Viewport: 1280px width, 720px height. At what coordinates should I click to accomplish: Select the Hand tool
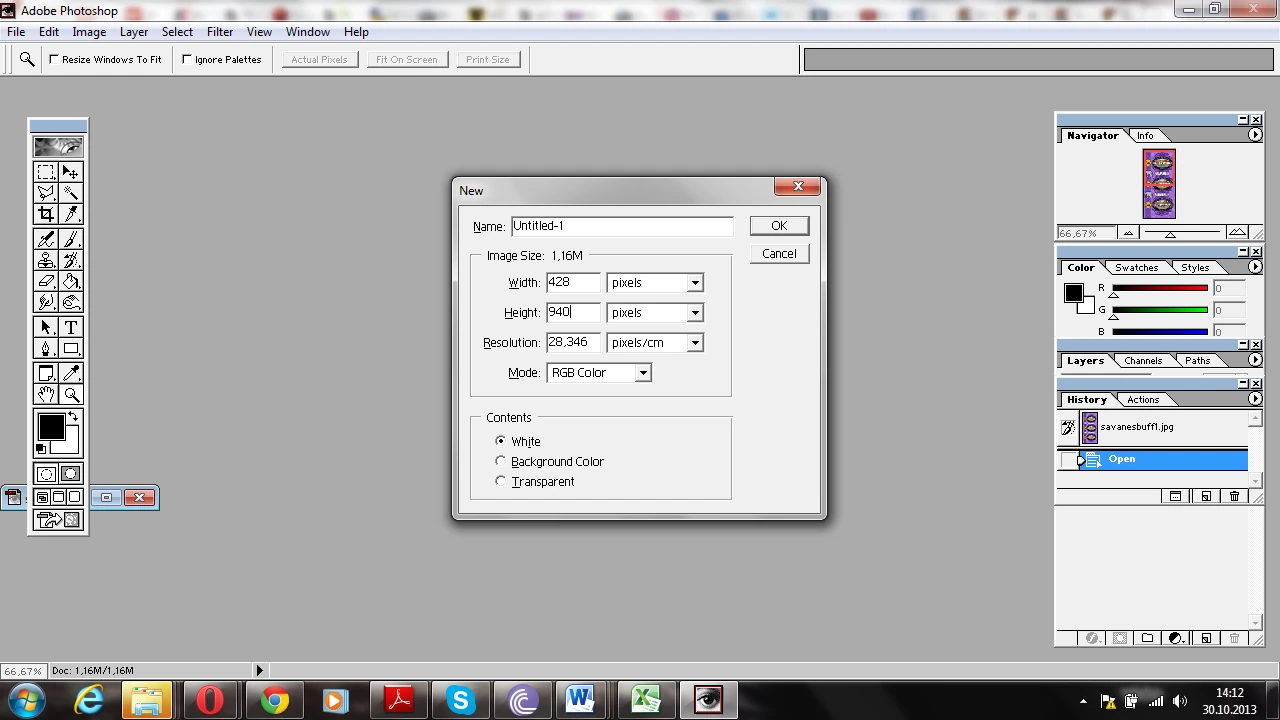[x=46, y=394]
